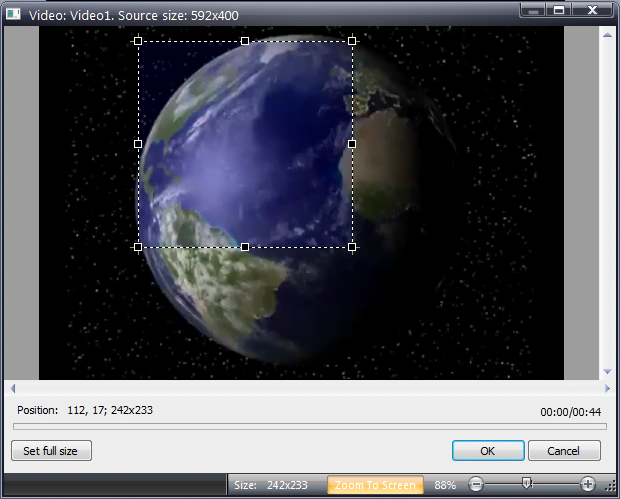Maximize the Video1 crop window

pos(559,10)
